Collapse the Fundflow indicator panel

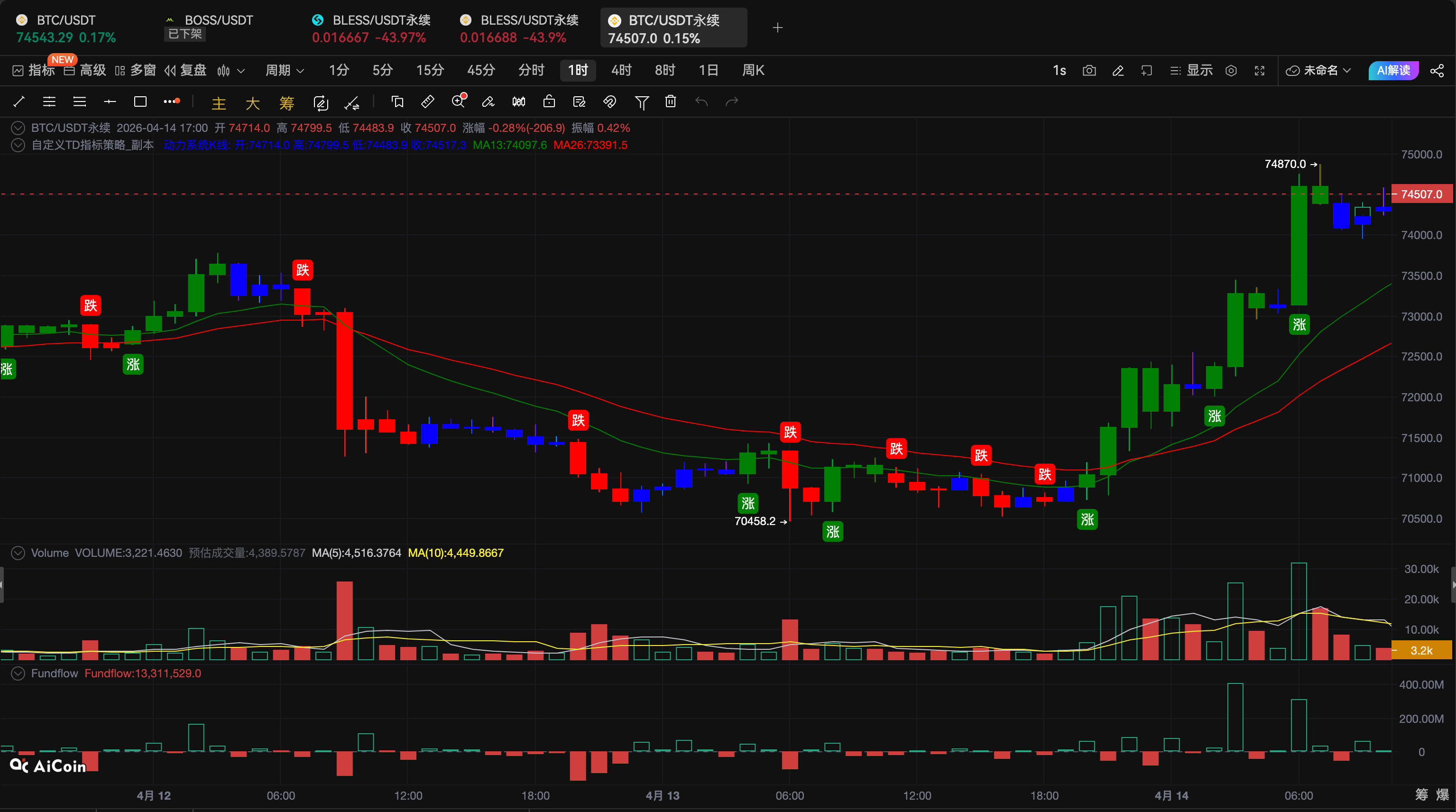point(18,673)
